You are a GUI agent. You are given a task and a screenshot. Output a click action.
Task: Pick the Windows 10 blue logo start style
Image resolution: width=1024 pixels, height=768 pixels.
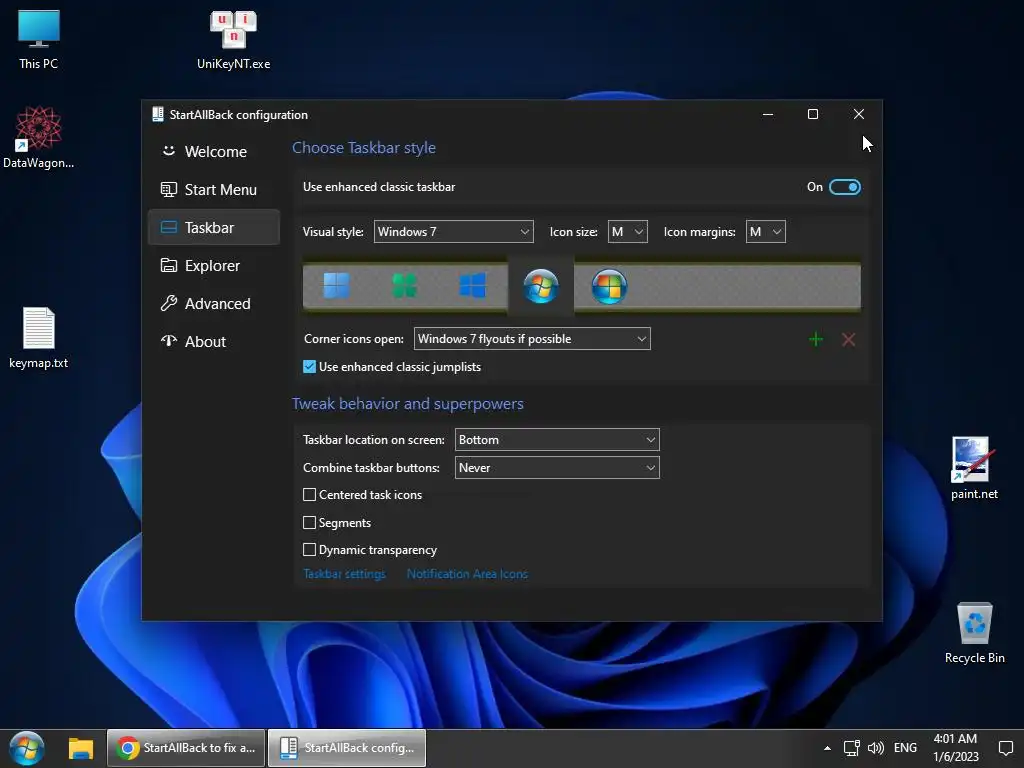(x=472, y=286)
